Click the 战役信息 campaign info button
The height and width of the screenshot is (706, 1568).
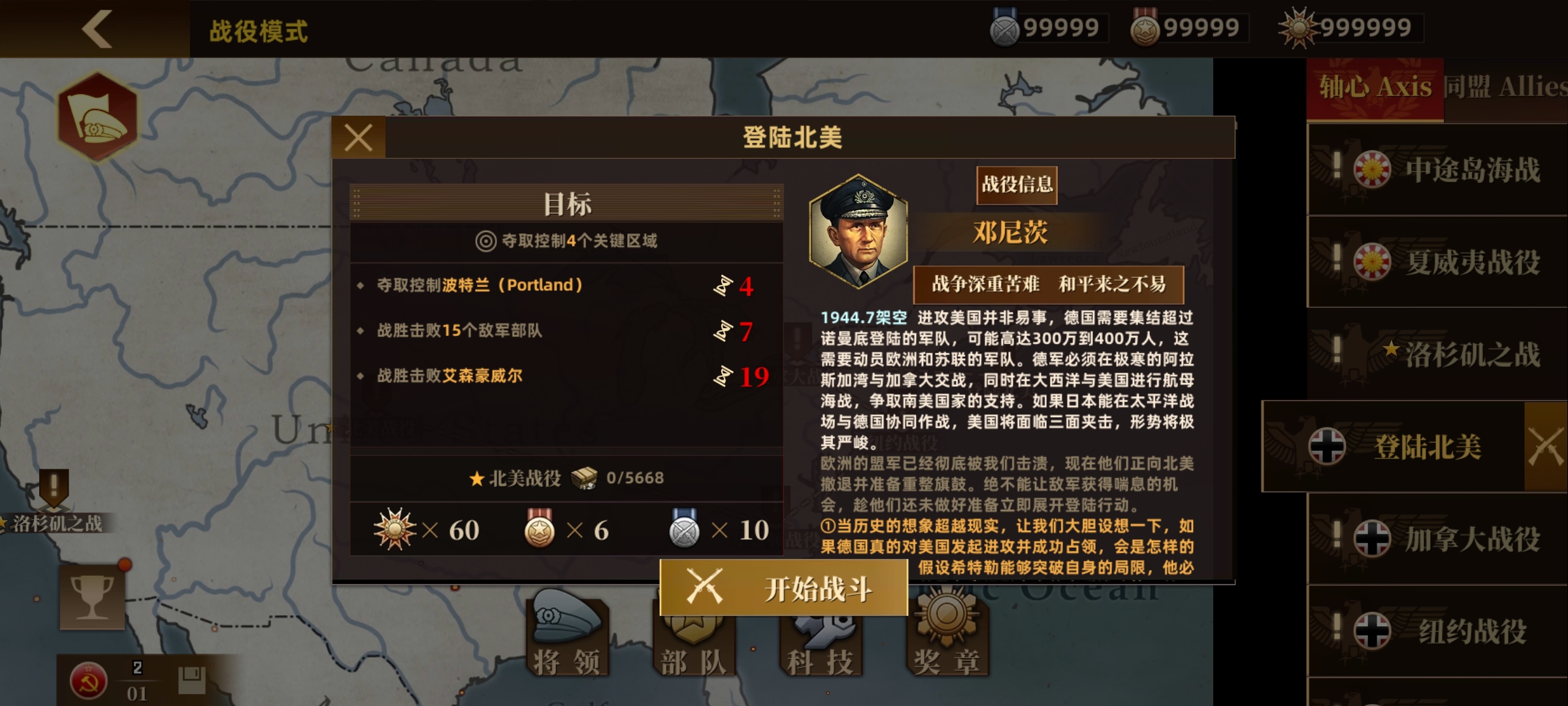pos(1017,185)
